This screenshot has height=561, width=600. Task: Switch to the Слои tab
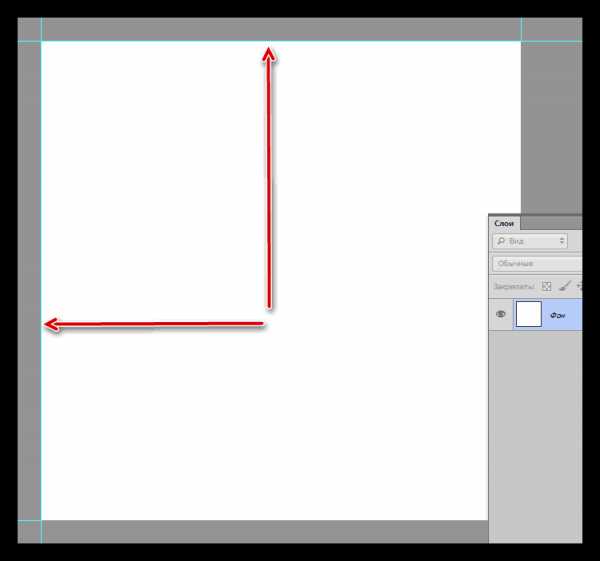pos(504,223)
